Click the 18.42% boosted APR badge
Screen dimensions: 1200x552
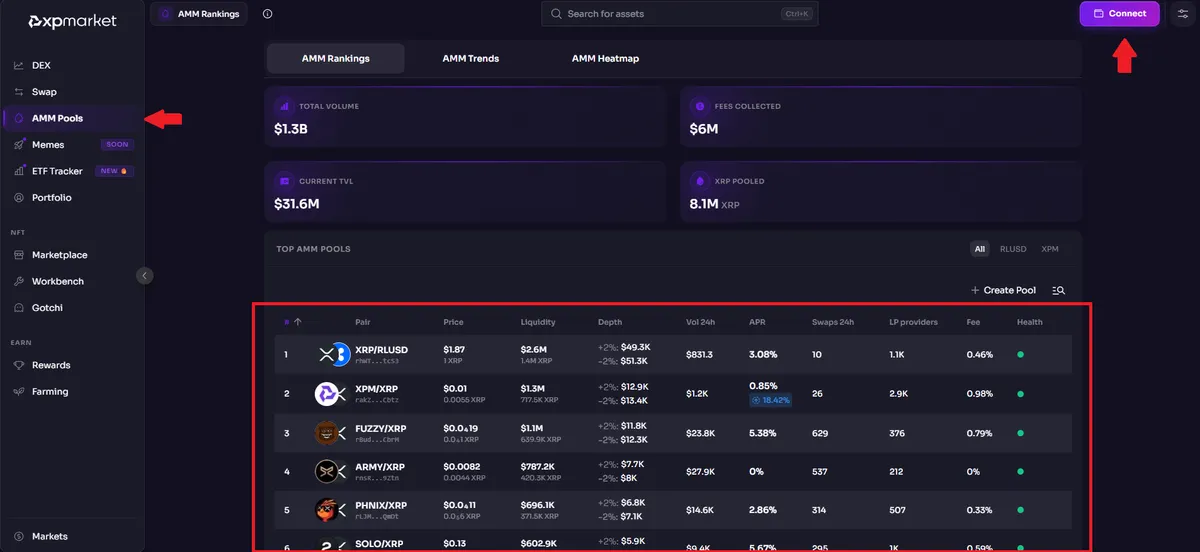[770, 400]
